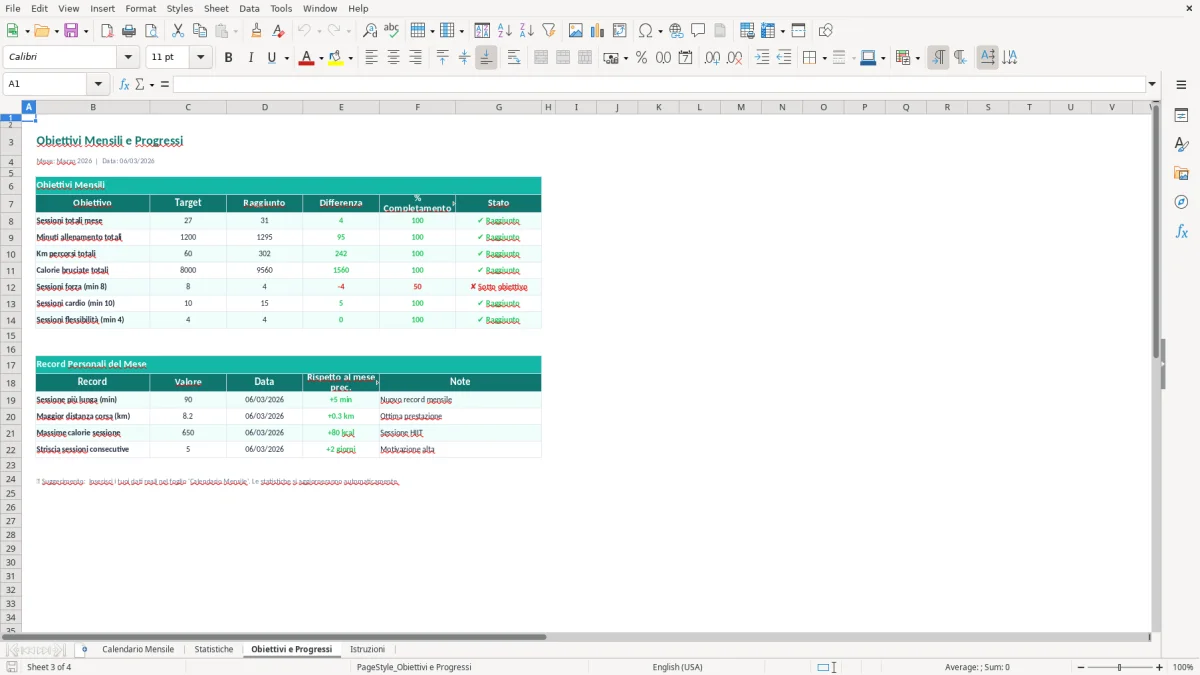Click the Insert Comment icon
1200x675 pixels.
[698, 31]
